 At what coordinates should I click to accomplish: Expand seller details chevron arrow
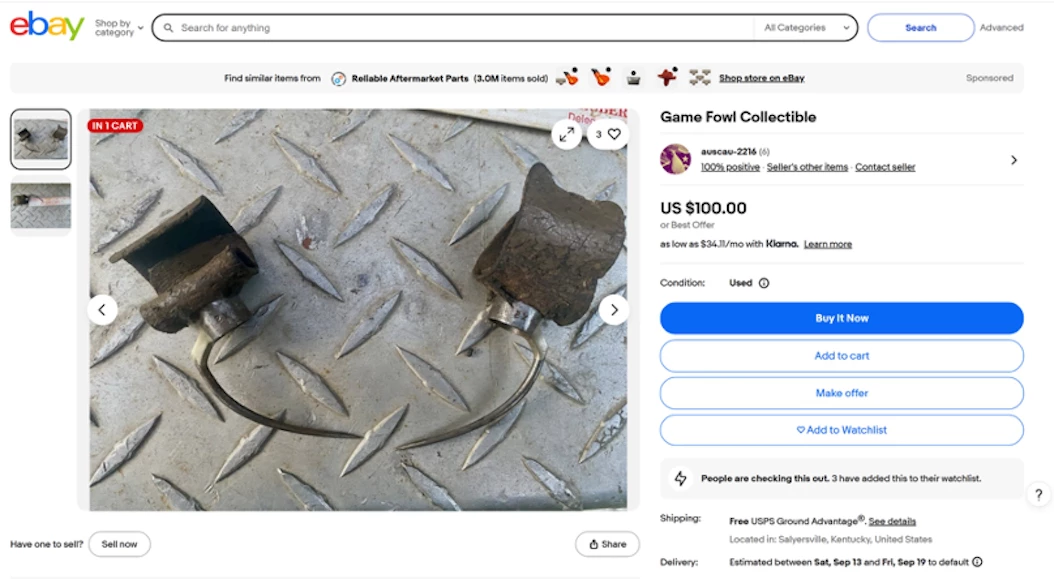click(1014, 160)
